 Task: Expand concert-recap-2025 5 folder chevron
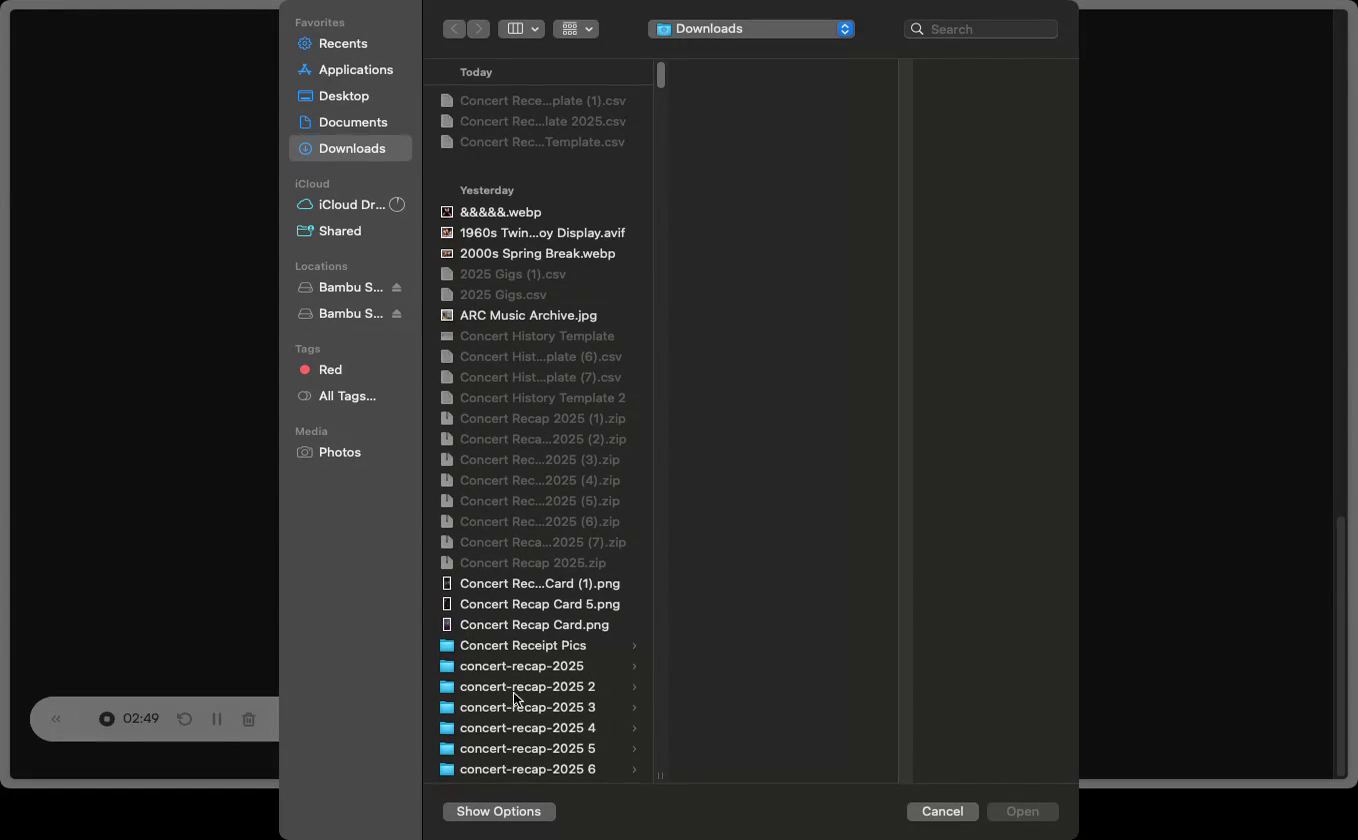click(634, 749)
